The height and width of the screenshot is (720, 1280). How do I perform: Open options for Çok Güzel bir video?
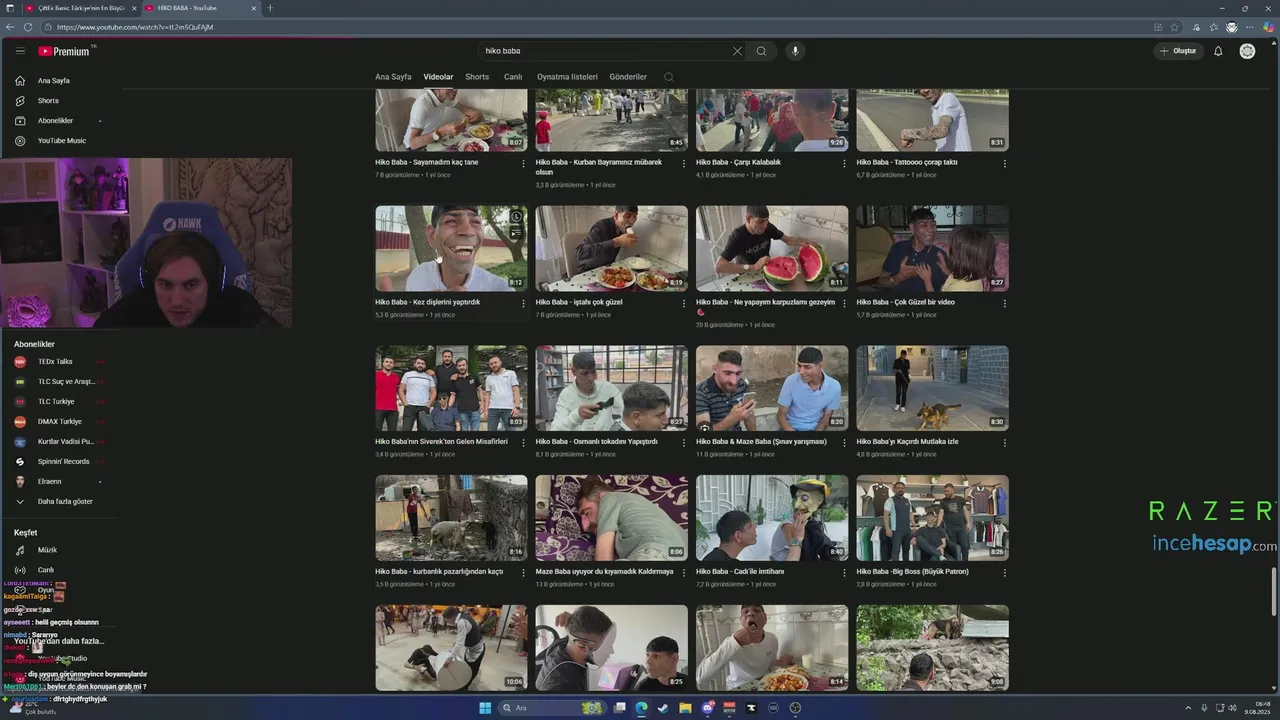[x=1004, y=303]
